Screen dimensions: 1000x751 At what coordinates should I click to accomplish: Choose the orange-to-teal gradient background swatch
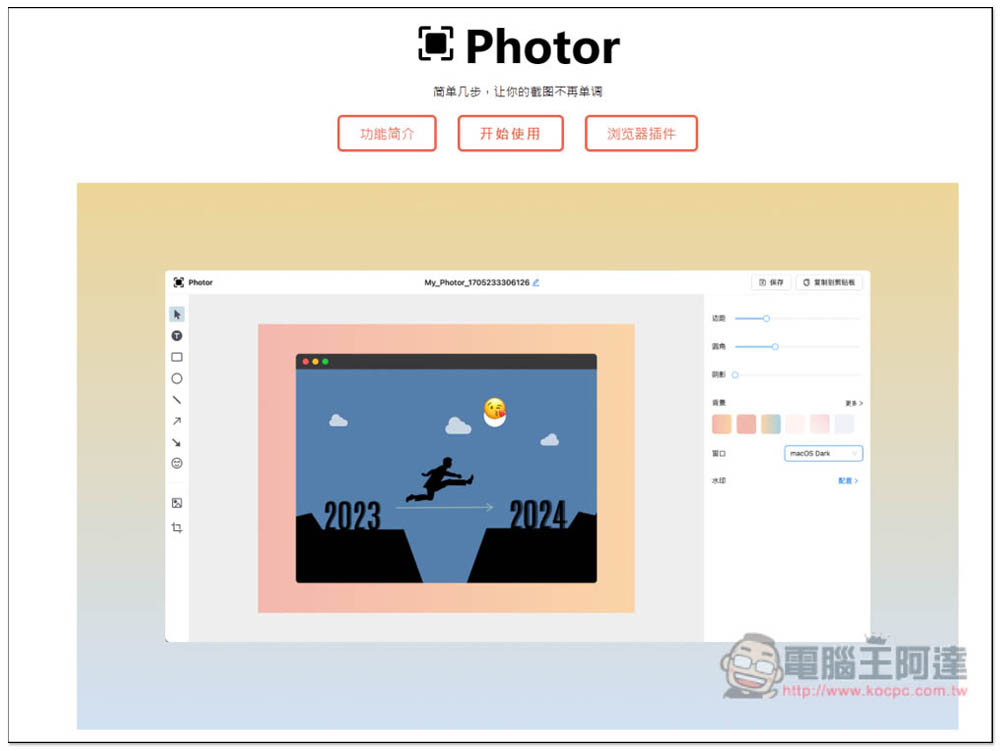[770, 424]
